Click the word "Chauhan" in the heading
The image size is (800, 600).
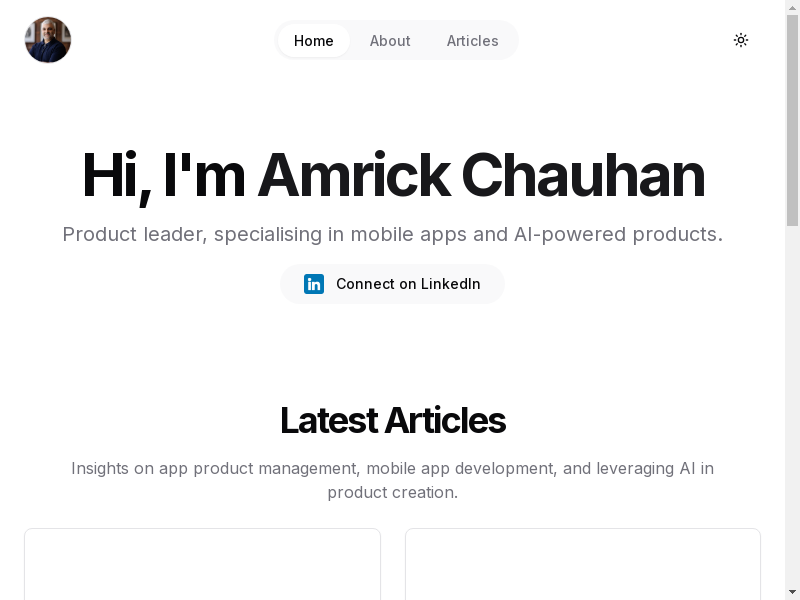click(x=583, y=176)
